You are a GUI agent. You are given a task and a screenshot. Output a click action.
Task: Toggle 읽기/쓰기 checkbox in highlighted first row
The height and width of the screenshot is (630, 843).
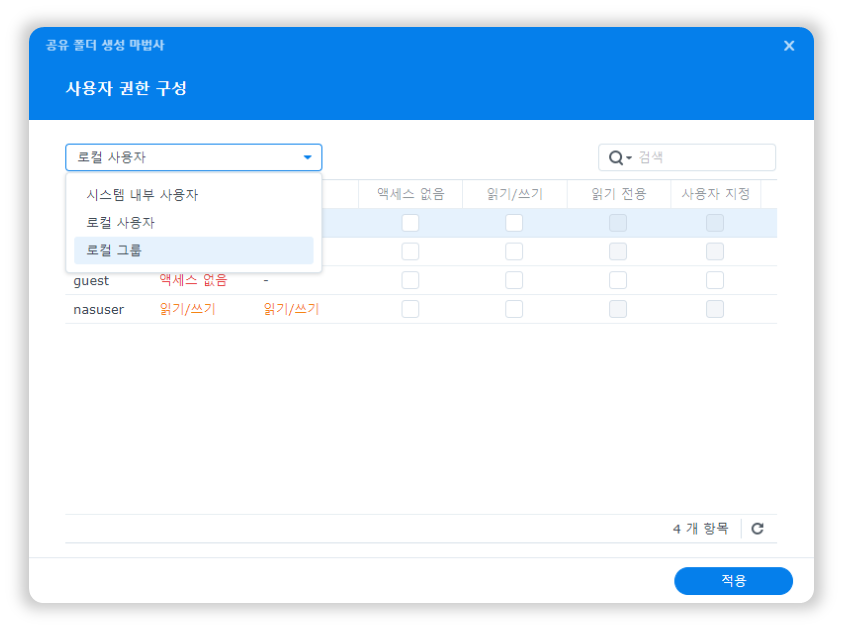click(x=514, y=223)
